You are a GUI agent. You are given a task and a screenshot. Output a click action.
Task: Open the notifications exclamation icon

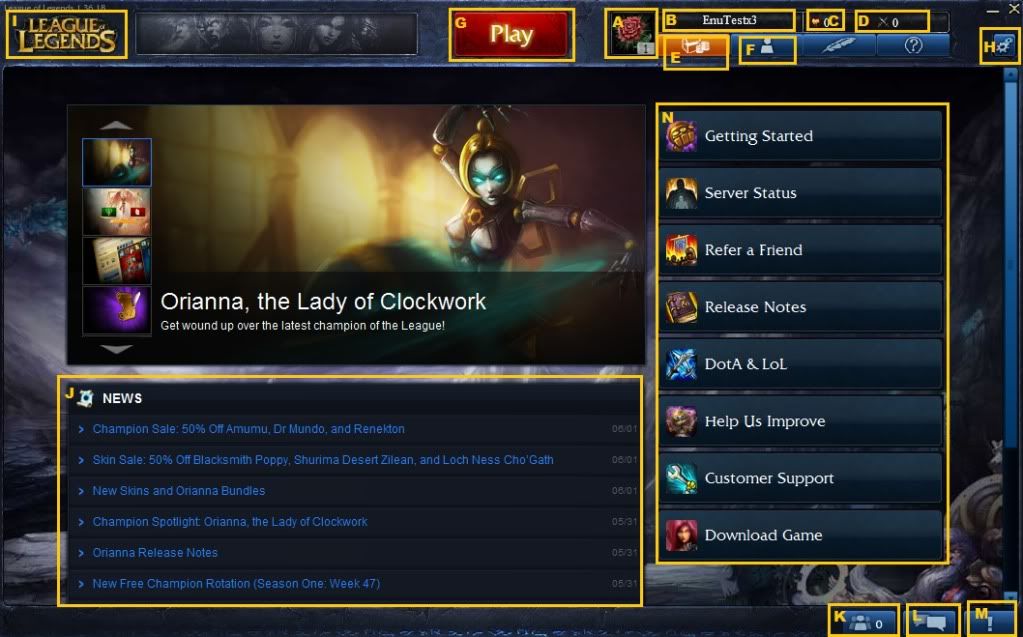click(x=990, y=621)
